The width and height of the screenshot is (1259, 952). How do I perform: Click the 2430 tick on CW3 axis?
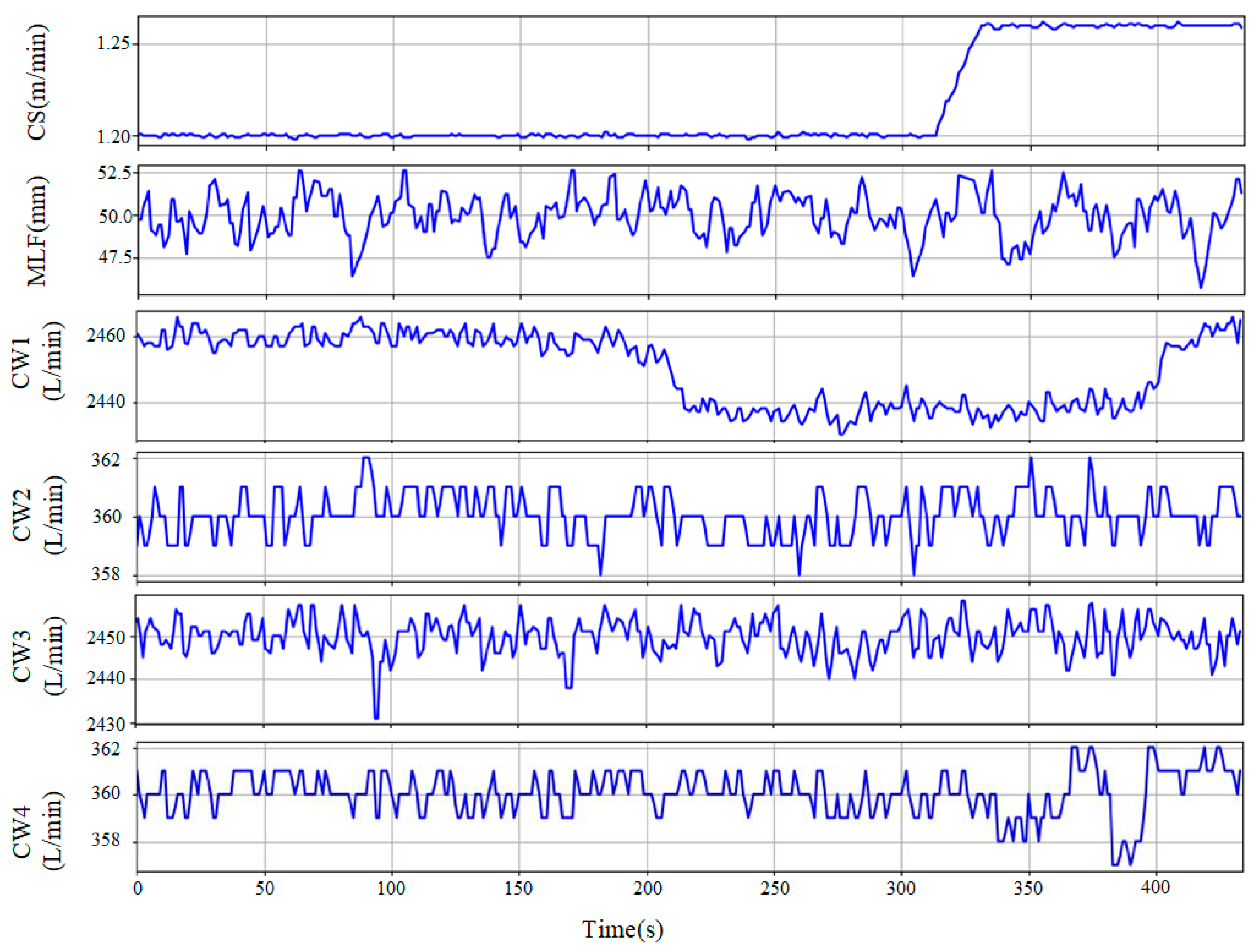106,724
